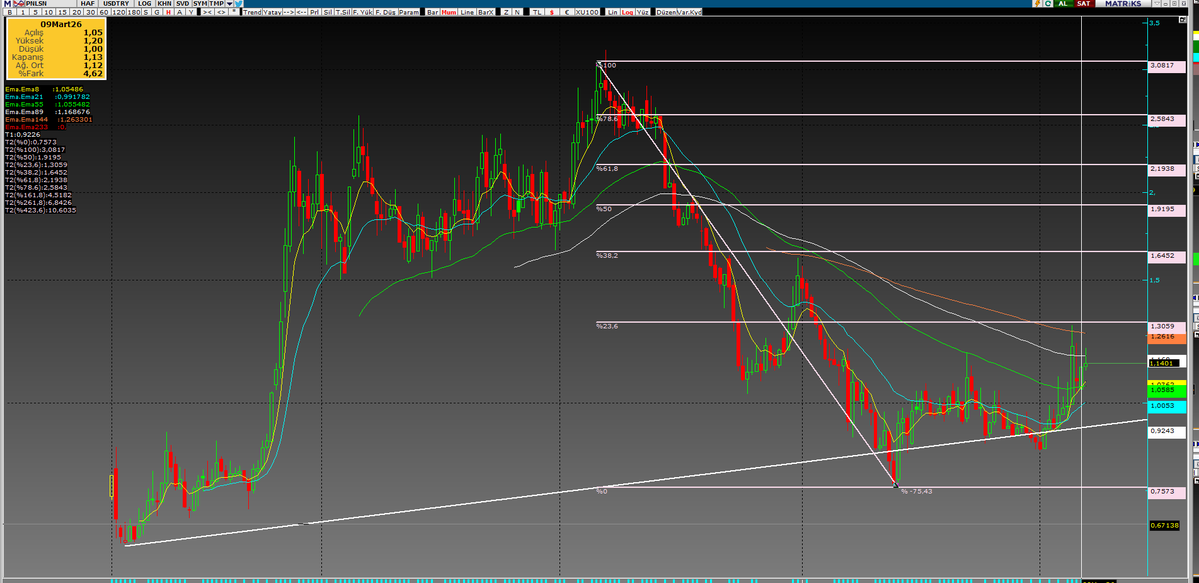
Task: Click the Twitter bird icon
Action: tap(239, 4)
